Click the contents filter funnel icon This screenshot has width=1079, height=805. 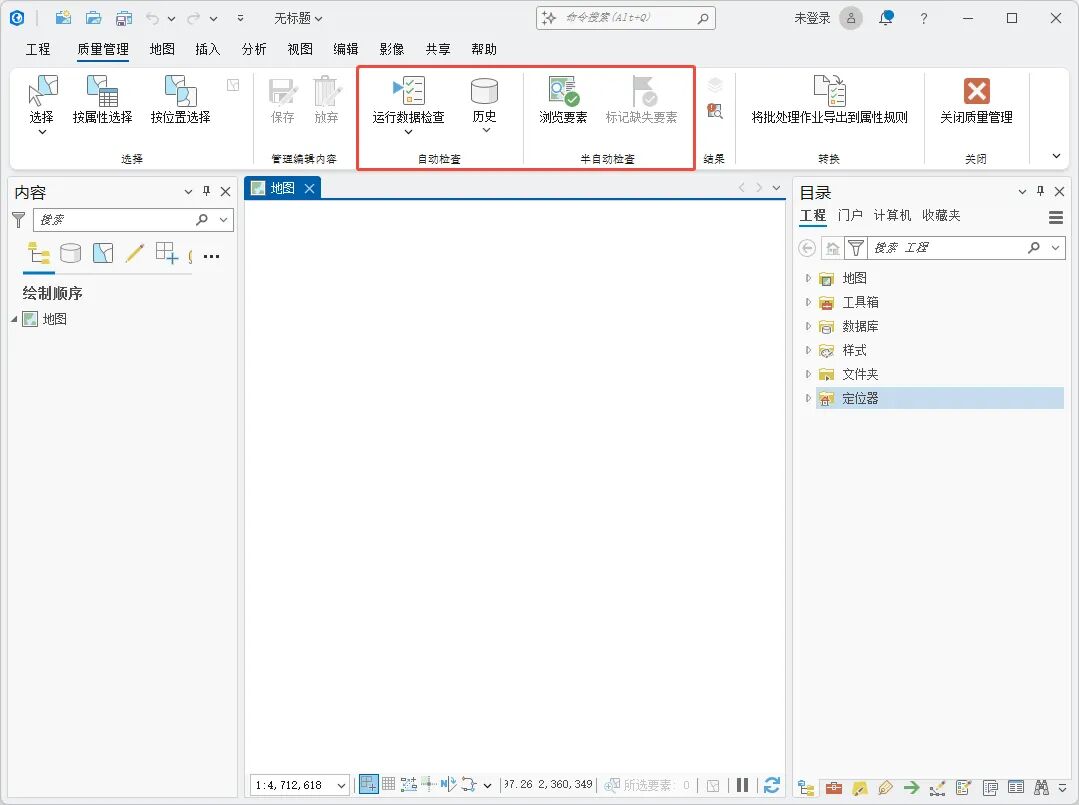coord(19,219)
